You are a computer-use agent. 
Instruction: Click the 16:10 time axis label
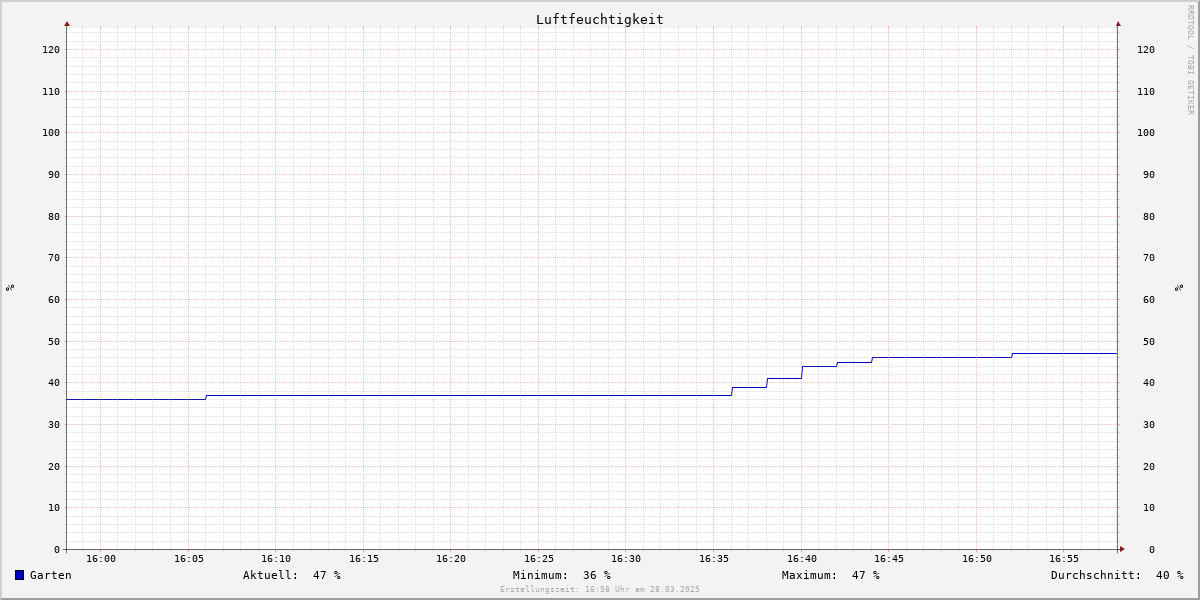coord(276,559)
